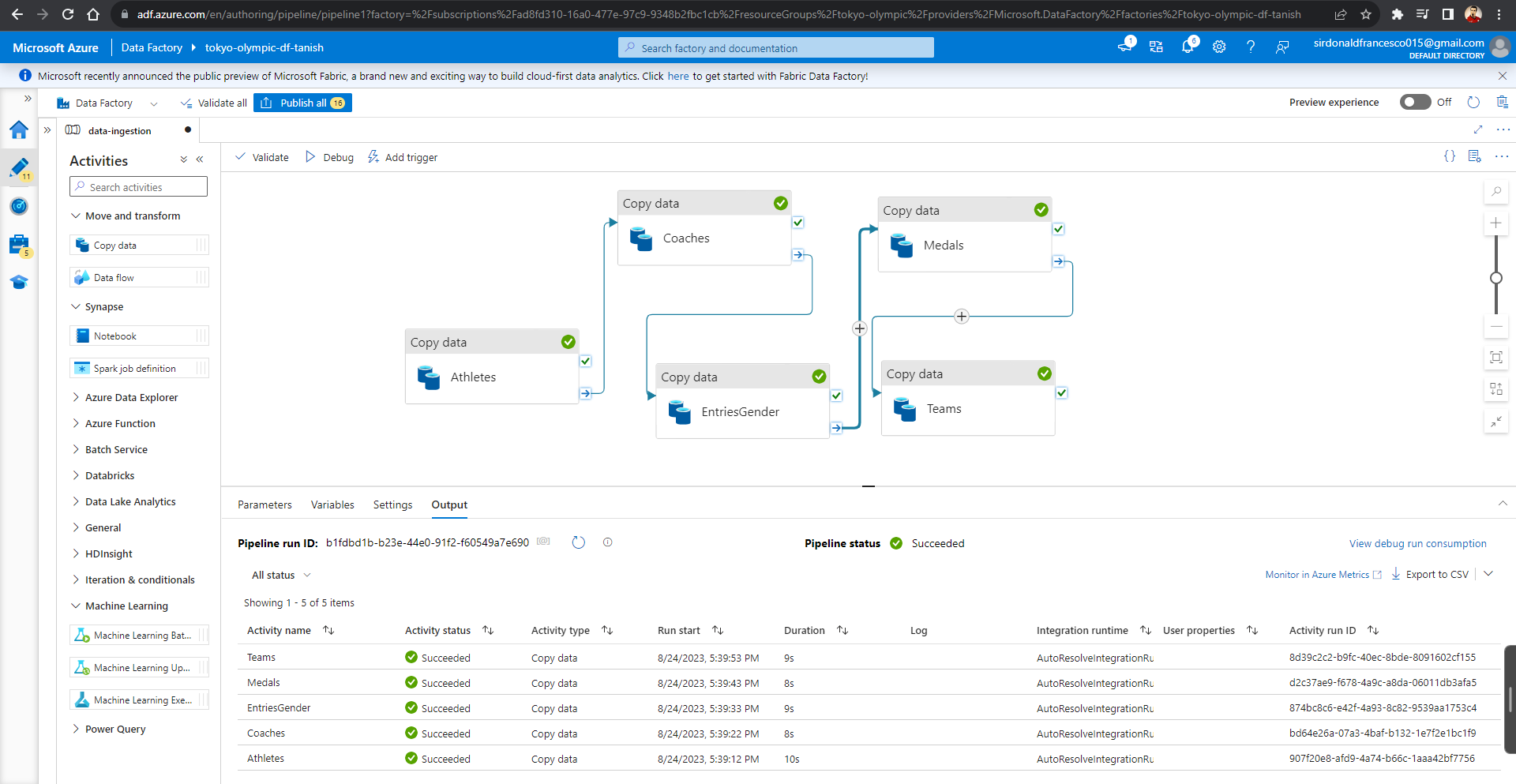Refresh the pipeline run output

[x=579, y=542]
